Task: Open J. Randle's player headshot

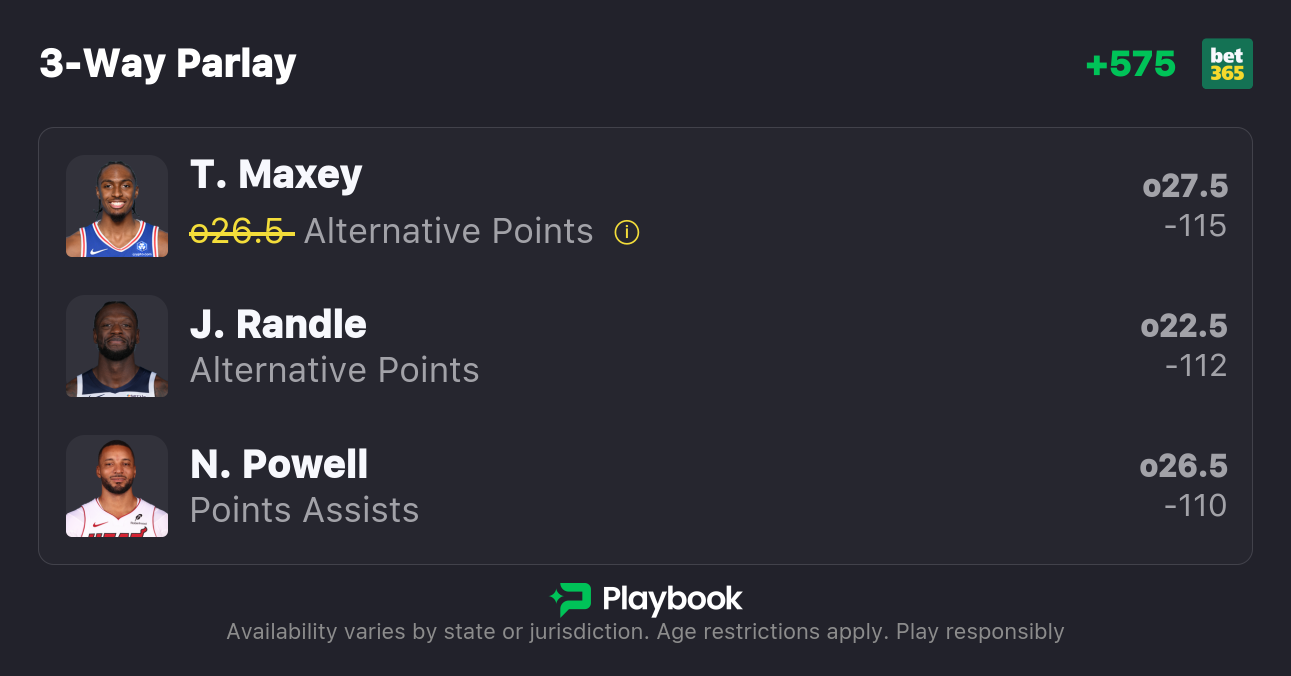Action: [x=117, y=346]
